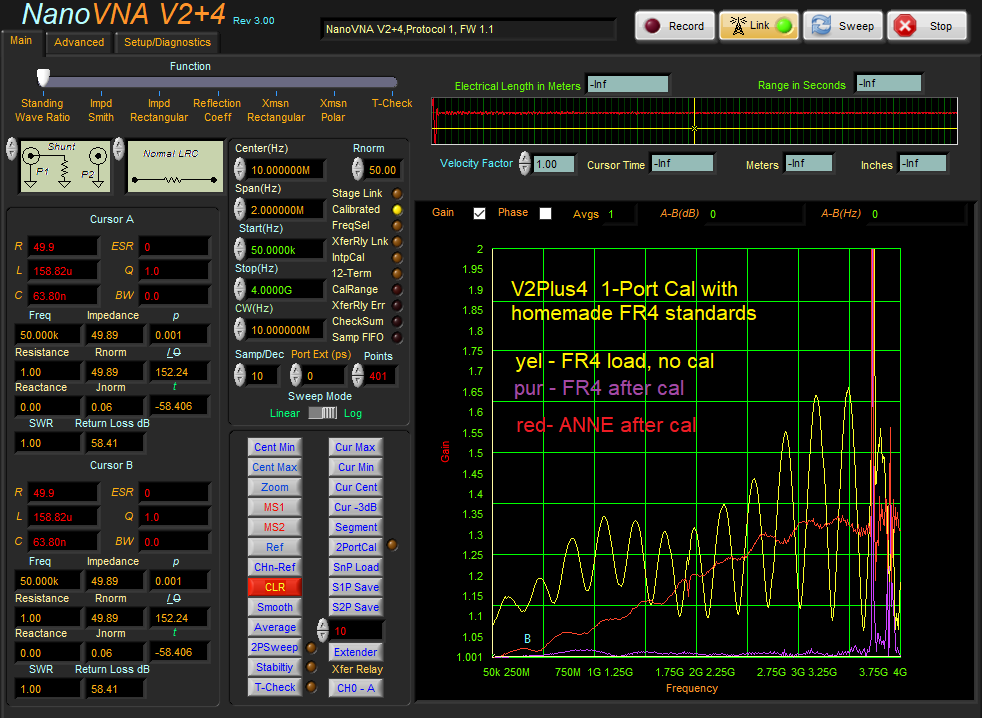Click the Smooth button
This screenshot has height=721, width=982.
(x=274, y=608)
